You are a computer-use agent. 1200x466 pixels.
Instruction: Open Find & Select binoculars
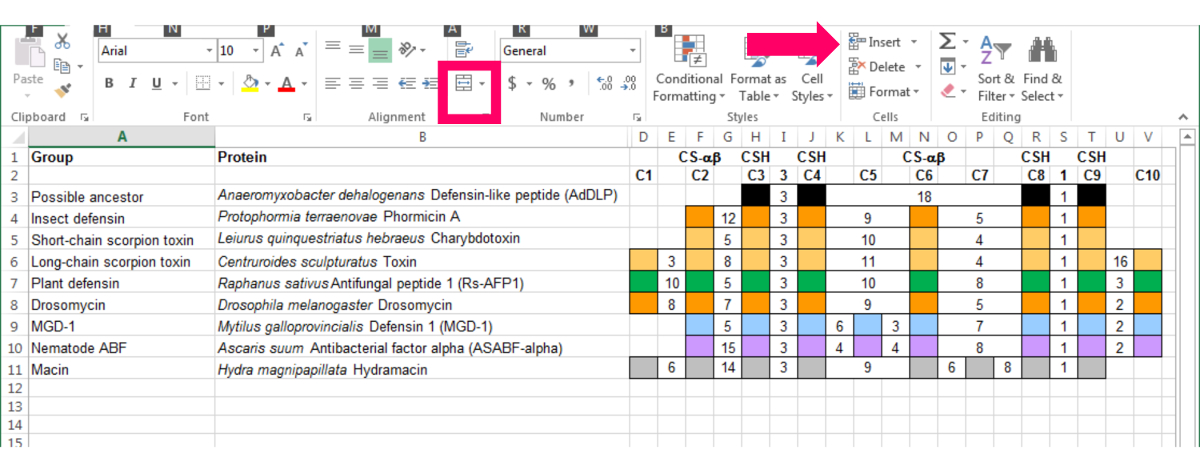[x=1042, y=68]
